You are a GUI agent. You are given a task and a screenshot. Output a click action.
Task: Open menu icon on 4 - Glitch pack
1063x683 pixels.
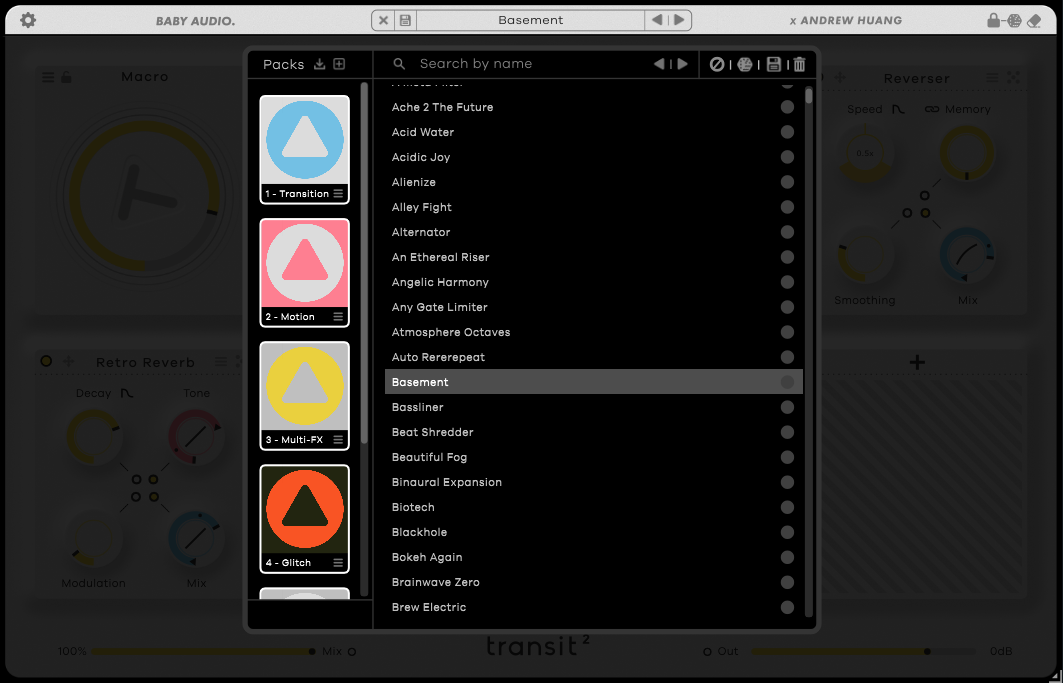point(338,563)
